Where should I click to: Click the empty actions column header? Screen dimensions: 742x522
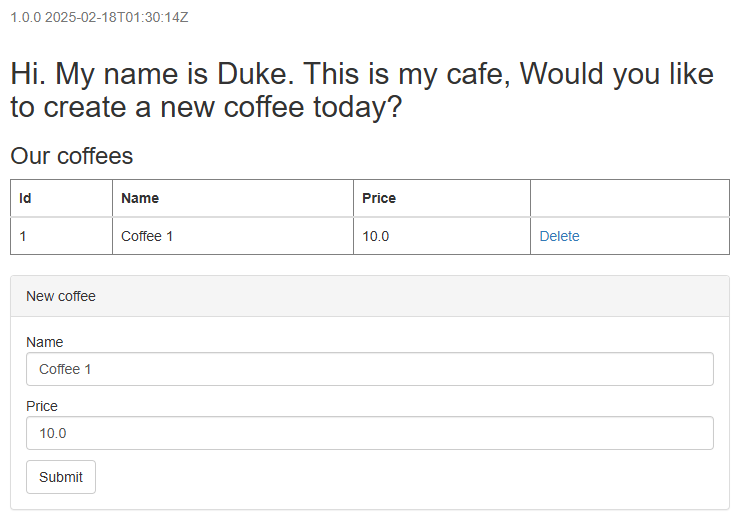pos(629,198)
